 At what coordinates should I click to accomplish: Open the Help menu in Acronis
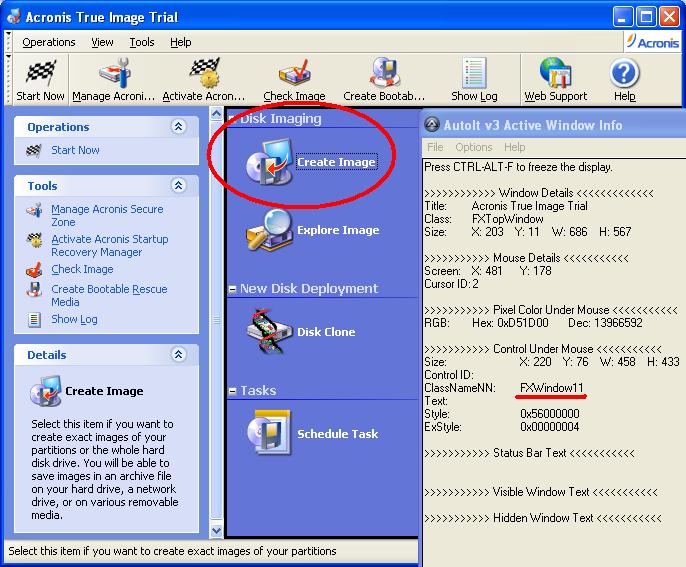coord(181,42)
